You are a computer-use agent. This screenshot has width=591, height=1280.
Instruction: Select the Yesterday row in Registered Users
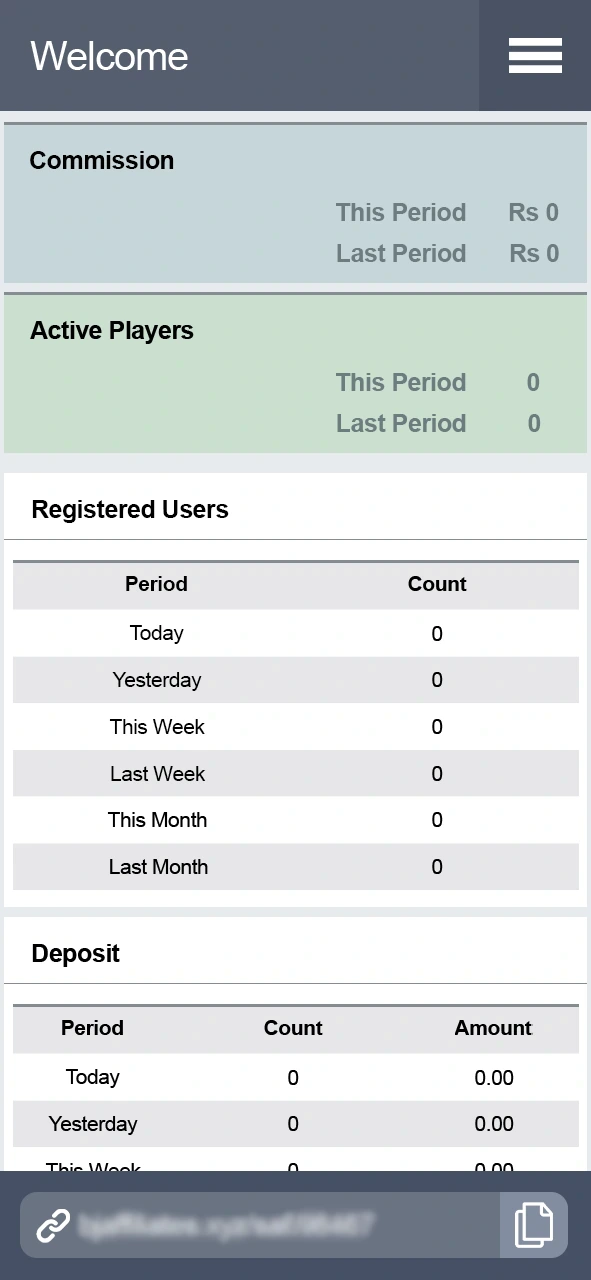(156, 680)
